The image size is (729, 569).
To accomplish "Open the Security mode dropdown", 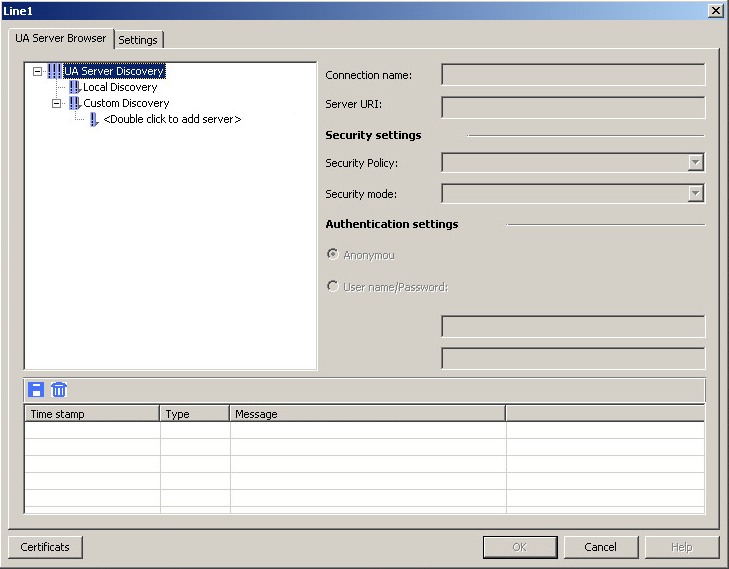I will click(x=696, y=194).
